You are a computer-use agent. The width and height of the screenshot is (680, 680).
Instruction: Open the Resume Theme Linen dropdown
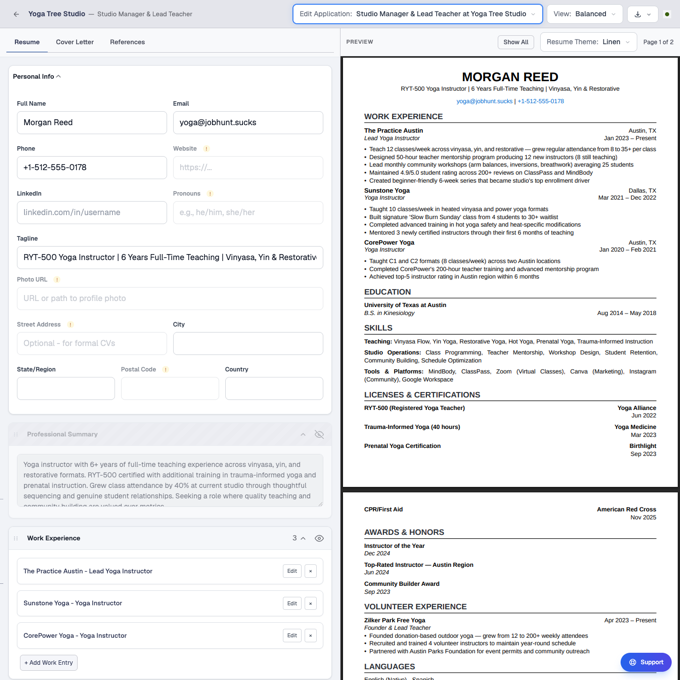(x=588, y=42)
